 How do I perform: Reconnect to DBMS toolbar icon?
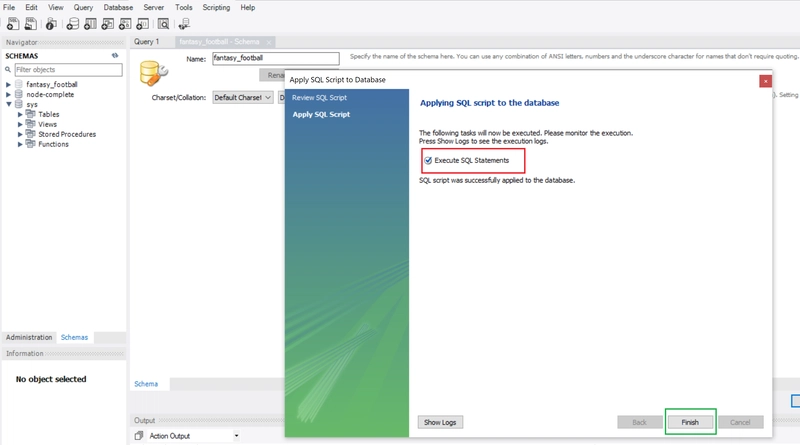pyautogui.click(x=184, y=23)
